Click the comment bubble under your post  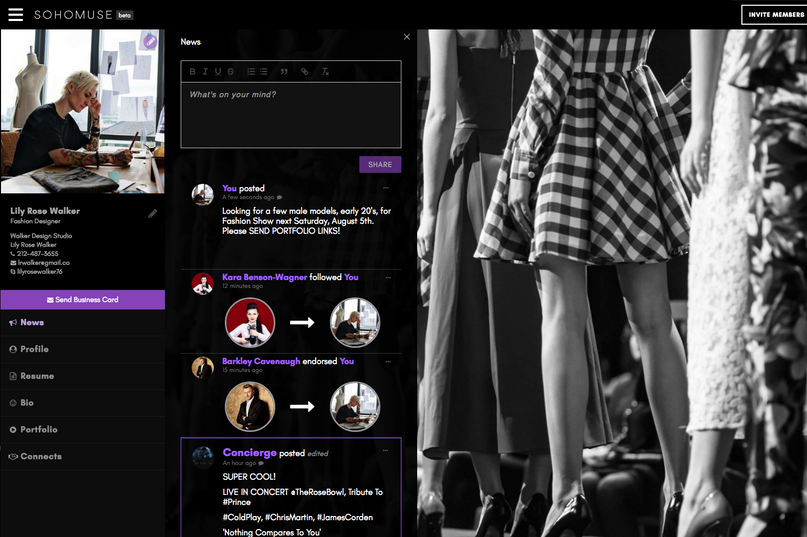click(279, 197)
